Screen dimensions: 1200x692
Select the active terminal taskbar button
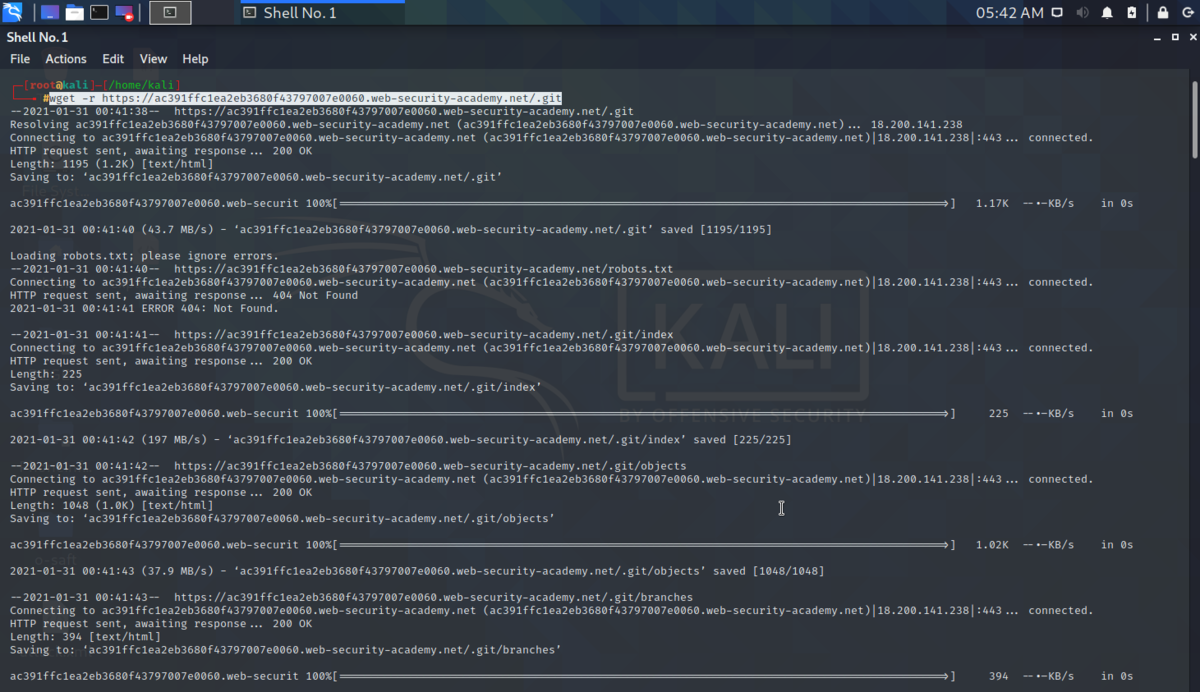tap(170, 13)
